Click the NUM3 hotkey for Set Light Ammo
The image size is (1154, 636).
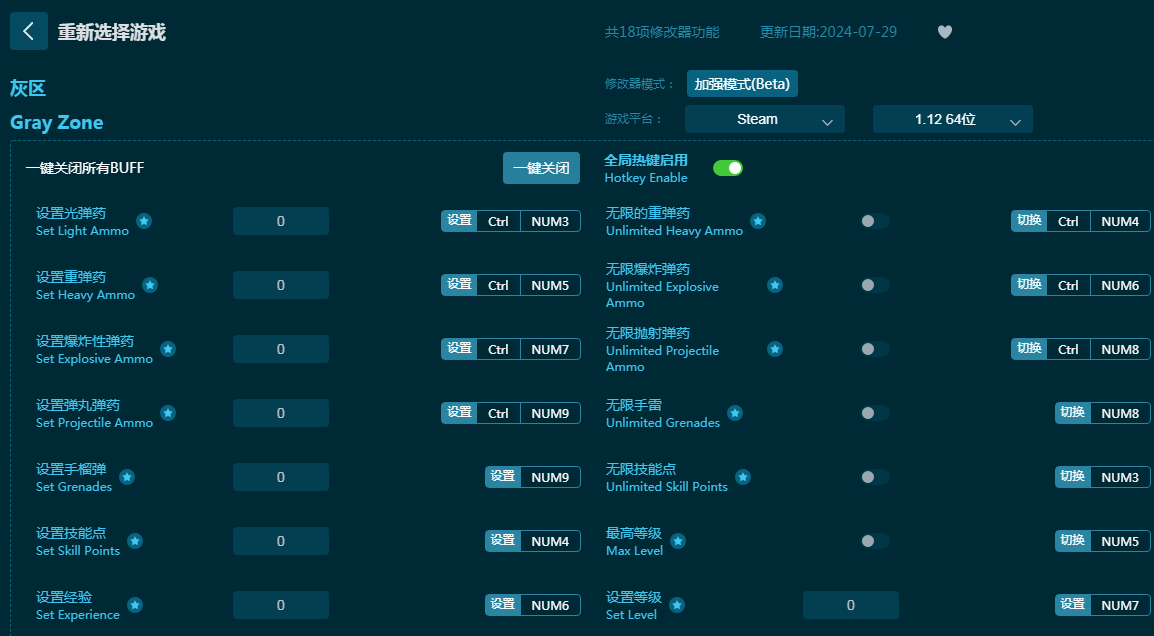(x=551, y=221)
